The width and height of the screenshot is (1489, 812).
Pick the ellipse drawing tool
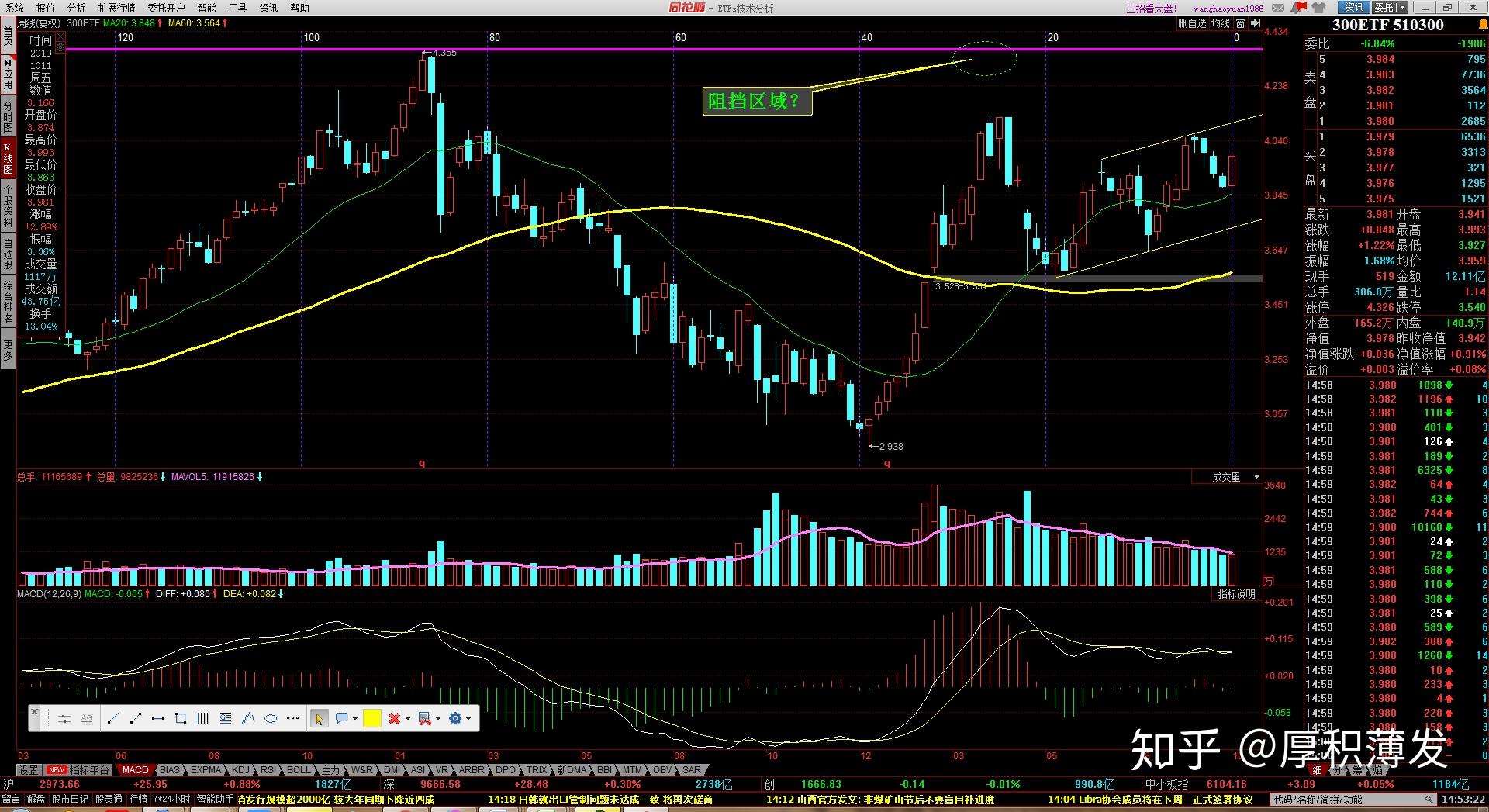tap(271, 719)
